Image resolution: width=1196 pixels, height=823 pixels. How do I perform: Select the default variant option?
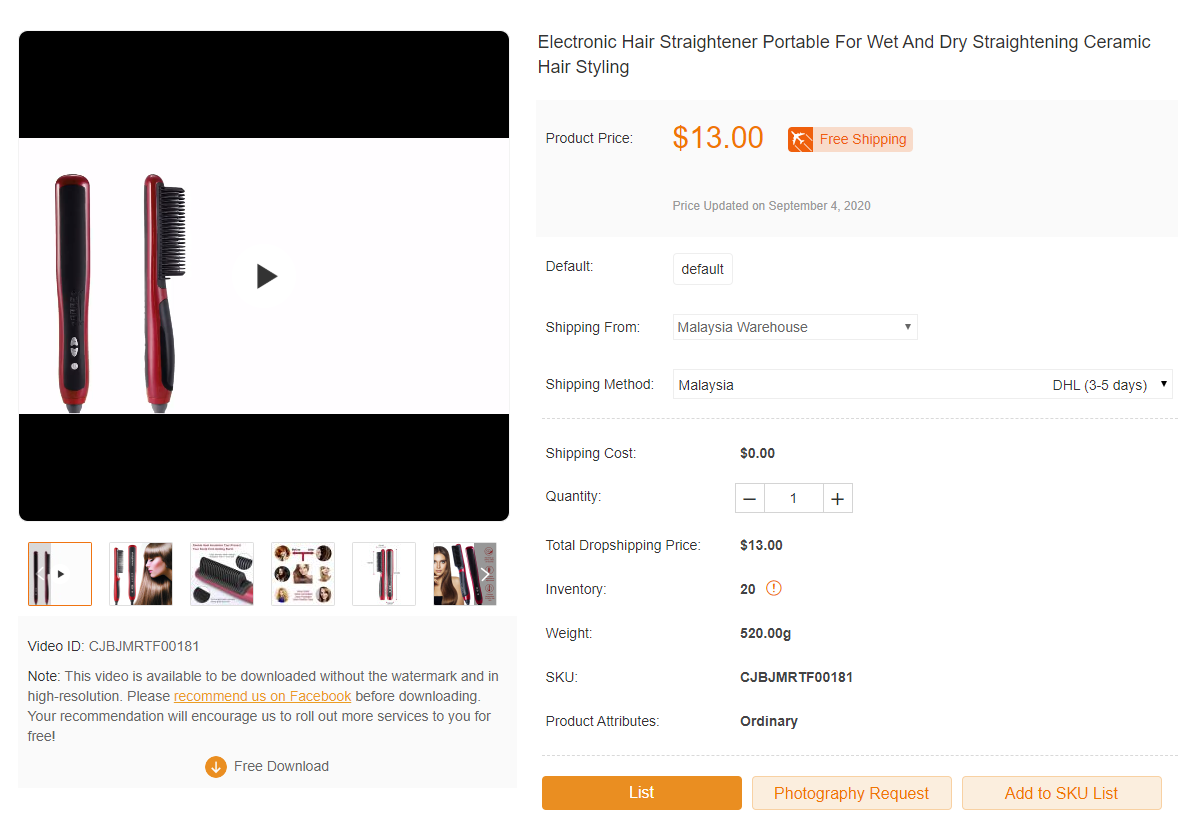tap(702, 269)
